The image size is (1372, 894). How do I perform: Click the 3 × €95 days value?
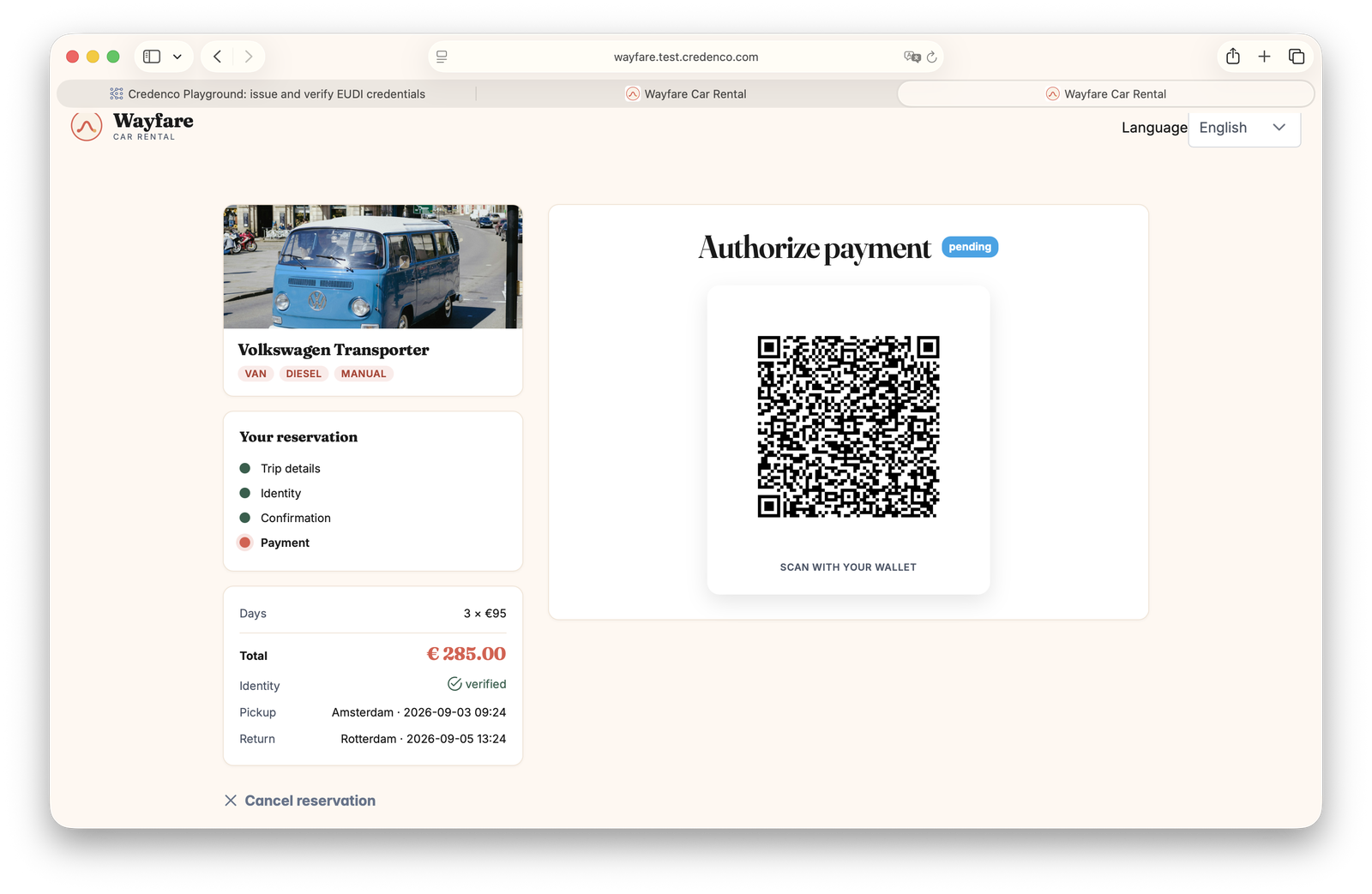coord(485,614)
